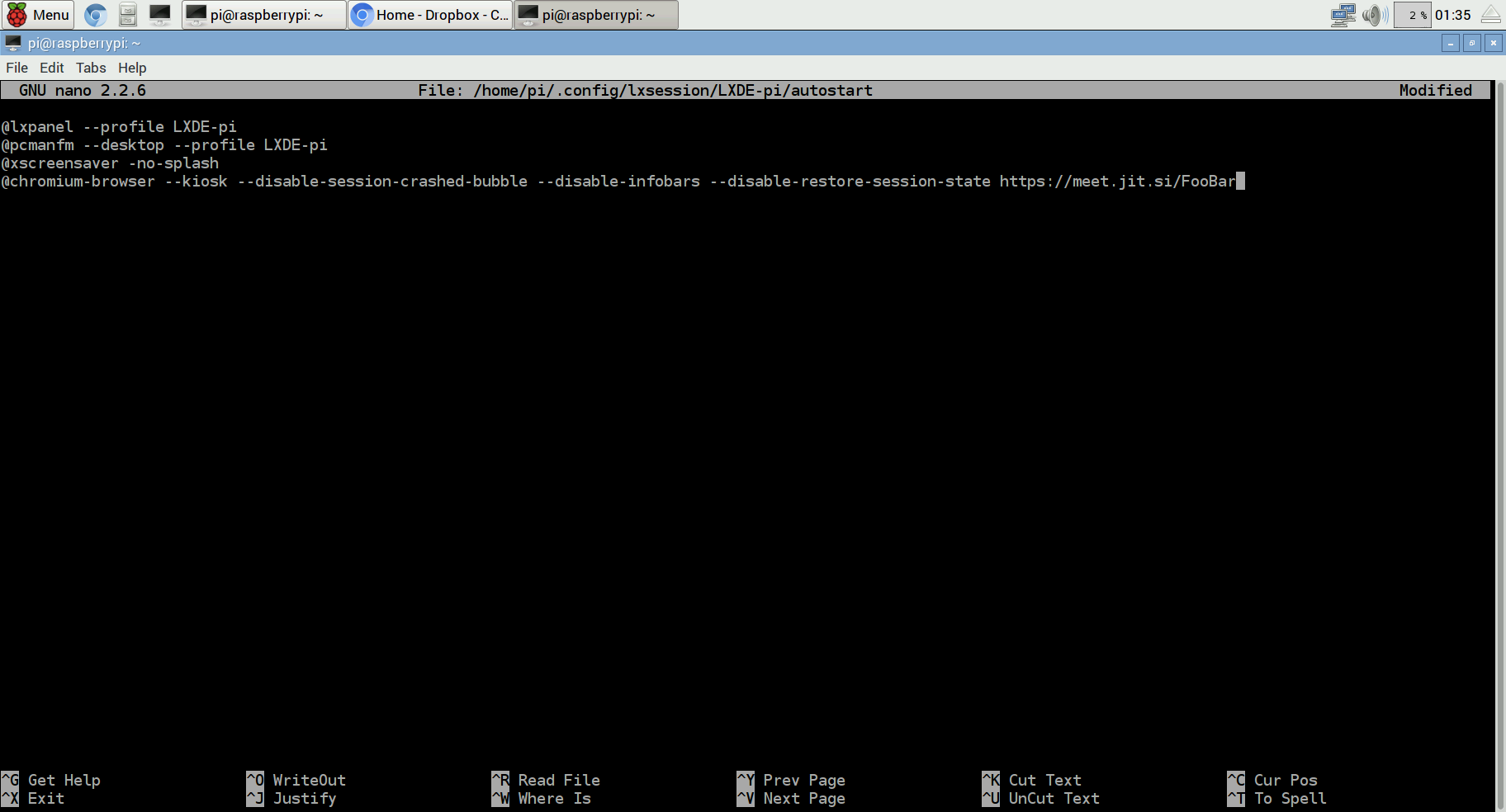Minimize the terminal window
Viewport: 1506px width, 812px height.
[x=1451, y=43]
